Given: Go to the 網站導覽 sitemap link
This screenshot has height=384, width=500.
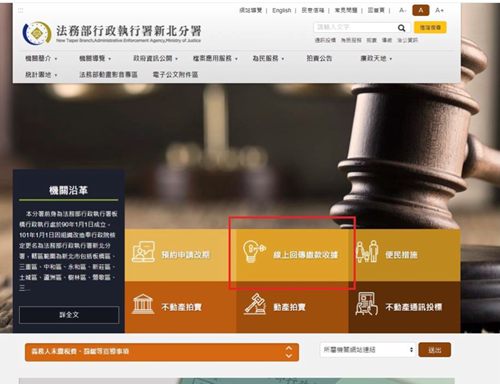Looking at the screenshot, I should [x=250, y=10].
